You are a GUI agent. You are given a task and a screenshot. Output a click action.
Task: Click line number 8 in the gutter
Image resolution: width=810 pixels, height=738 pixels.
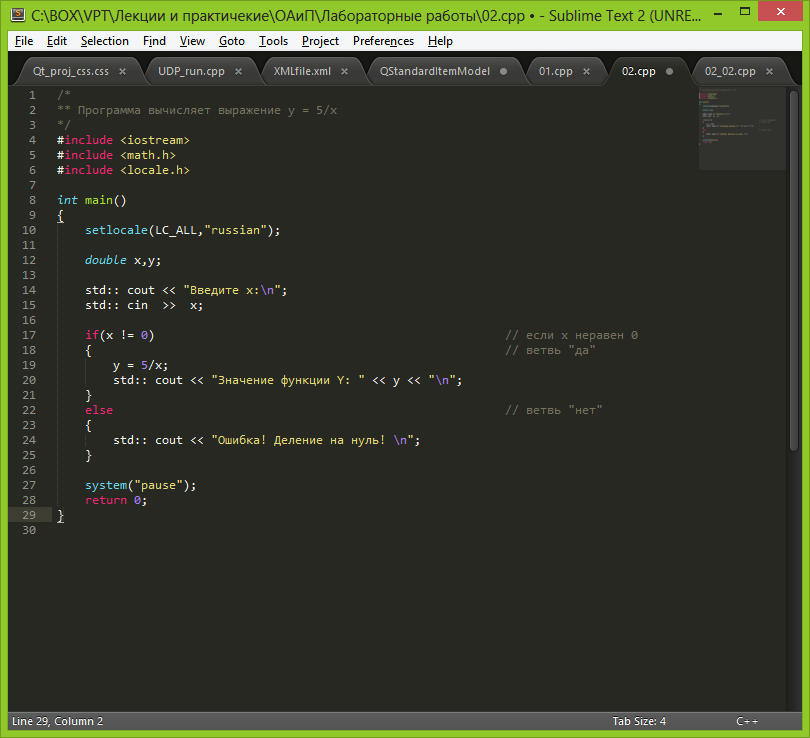point(32,200)
